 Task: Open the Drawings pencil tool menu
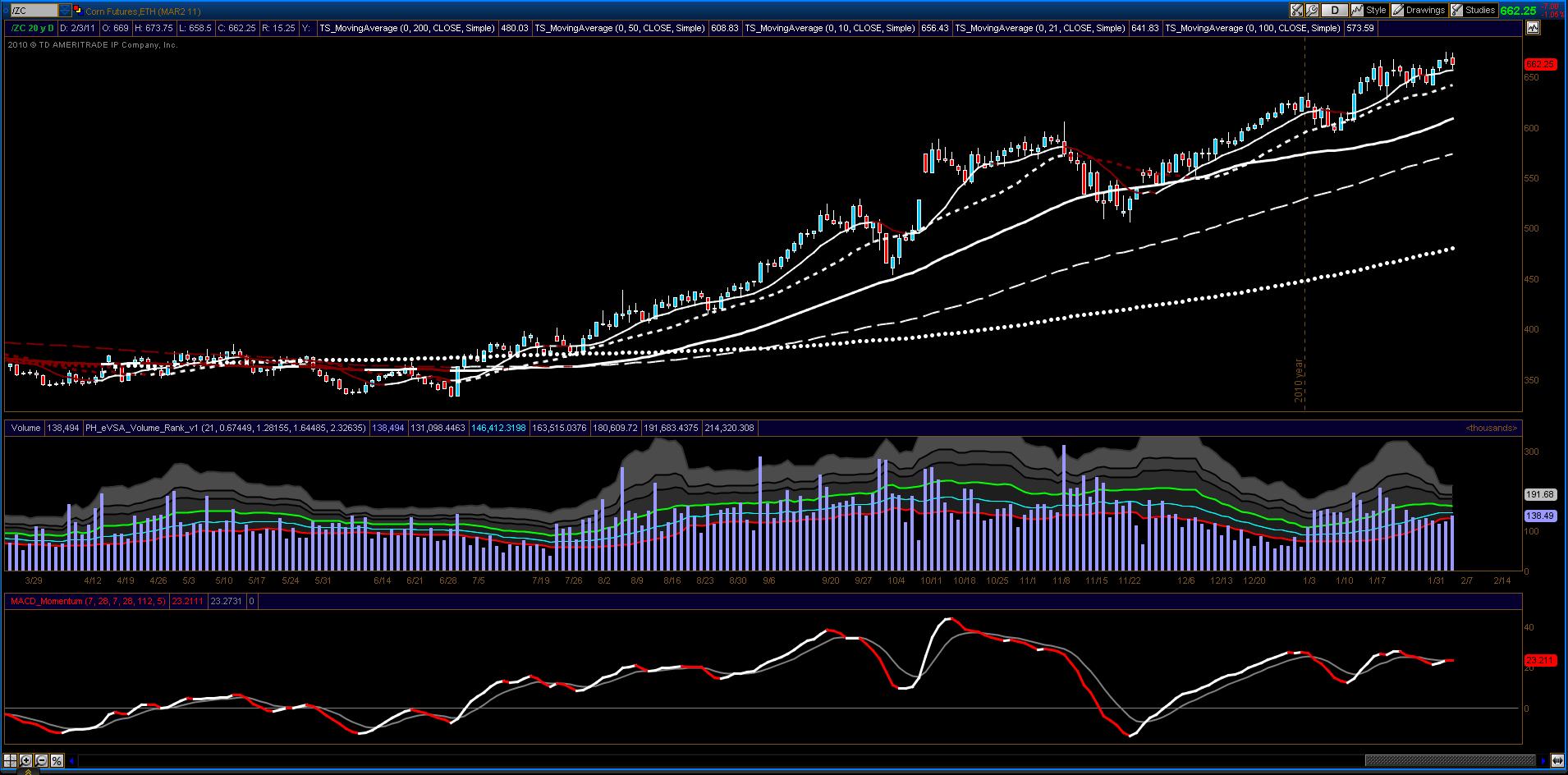point(1419,11)
